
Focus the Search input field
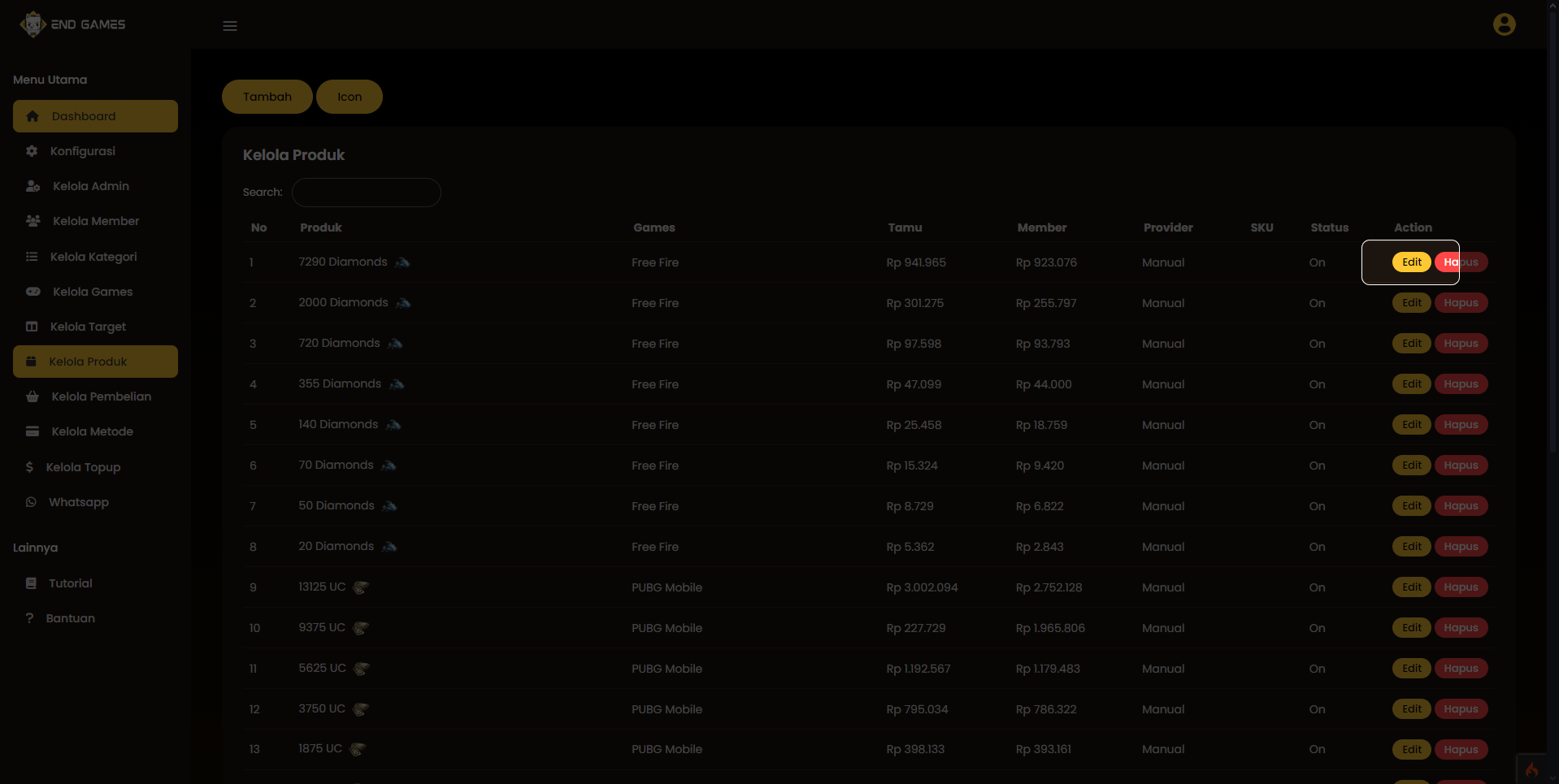367,193
